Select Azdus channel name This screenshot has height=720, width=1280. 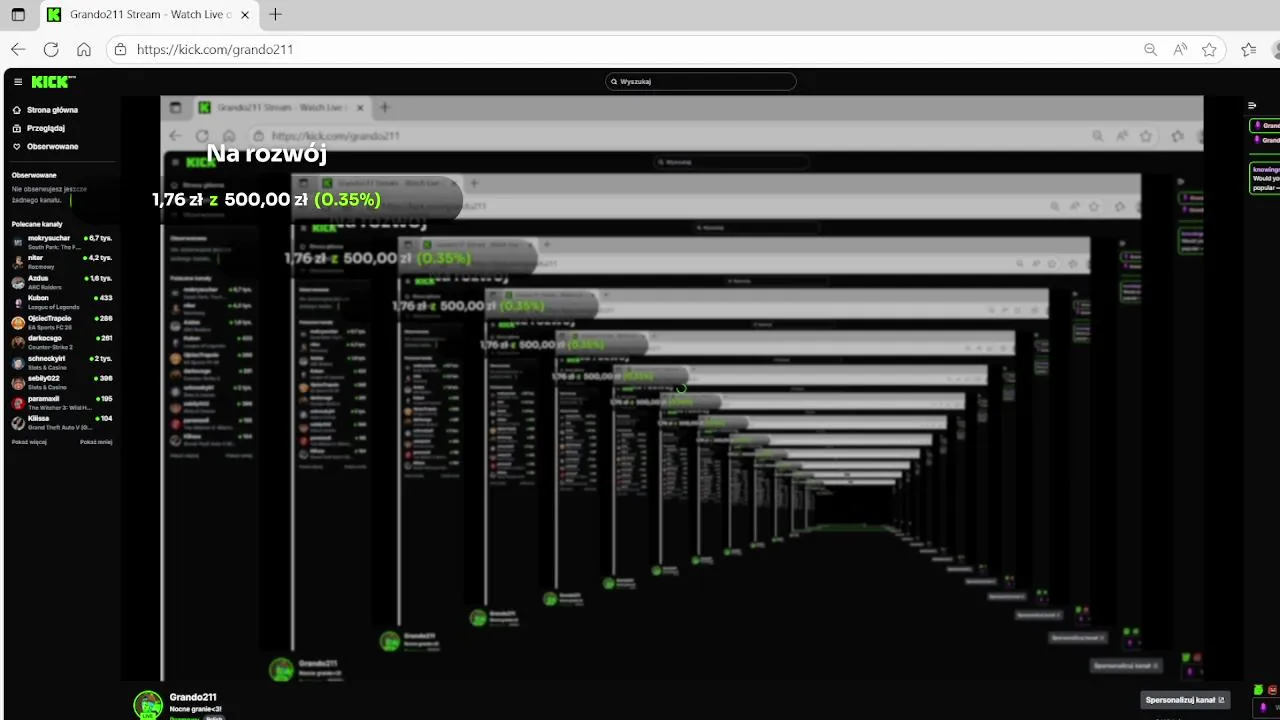click(x=38, y=278)
